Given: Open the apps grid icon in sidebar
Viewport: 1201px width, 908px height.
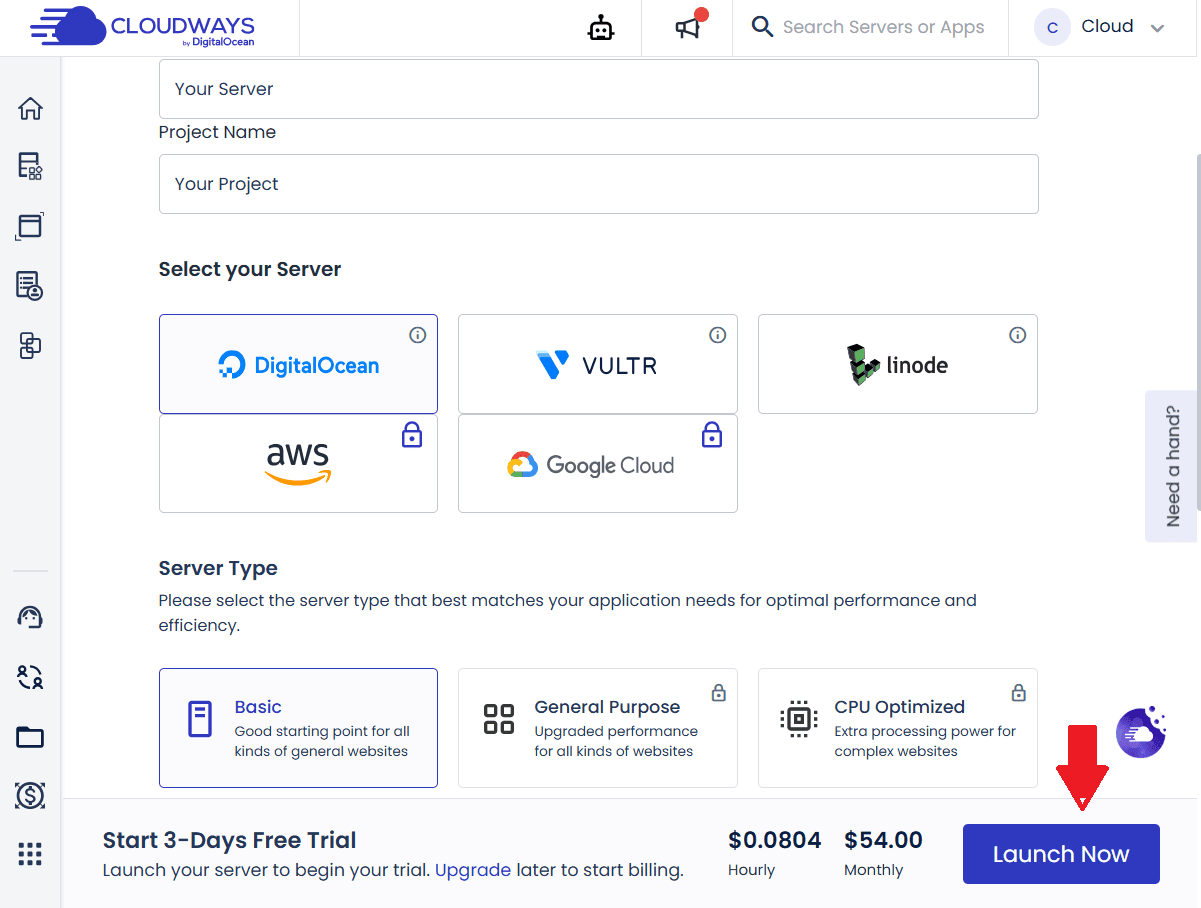Looking at the screenshot, I should (x=30, y=854).
